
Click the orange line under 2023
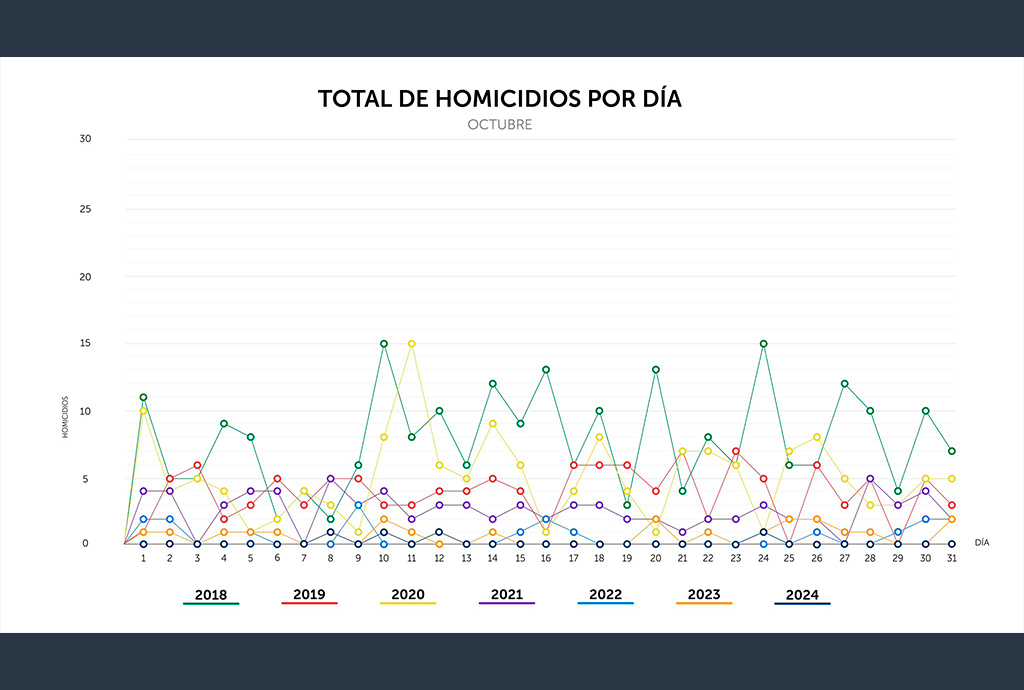[x=704, y=603]
